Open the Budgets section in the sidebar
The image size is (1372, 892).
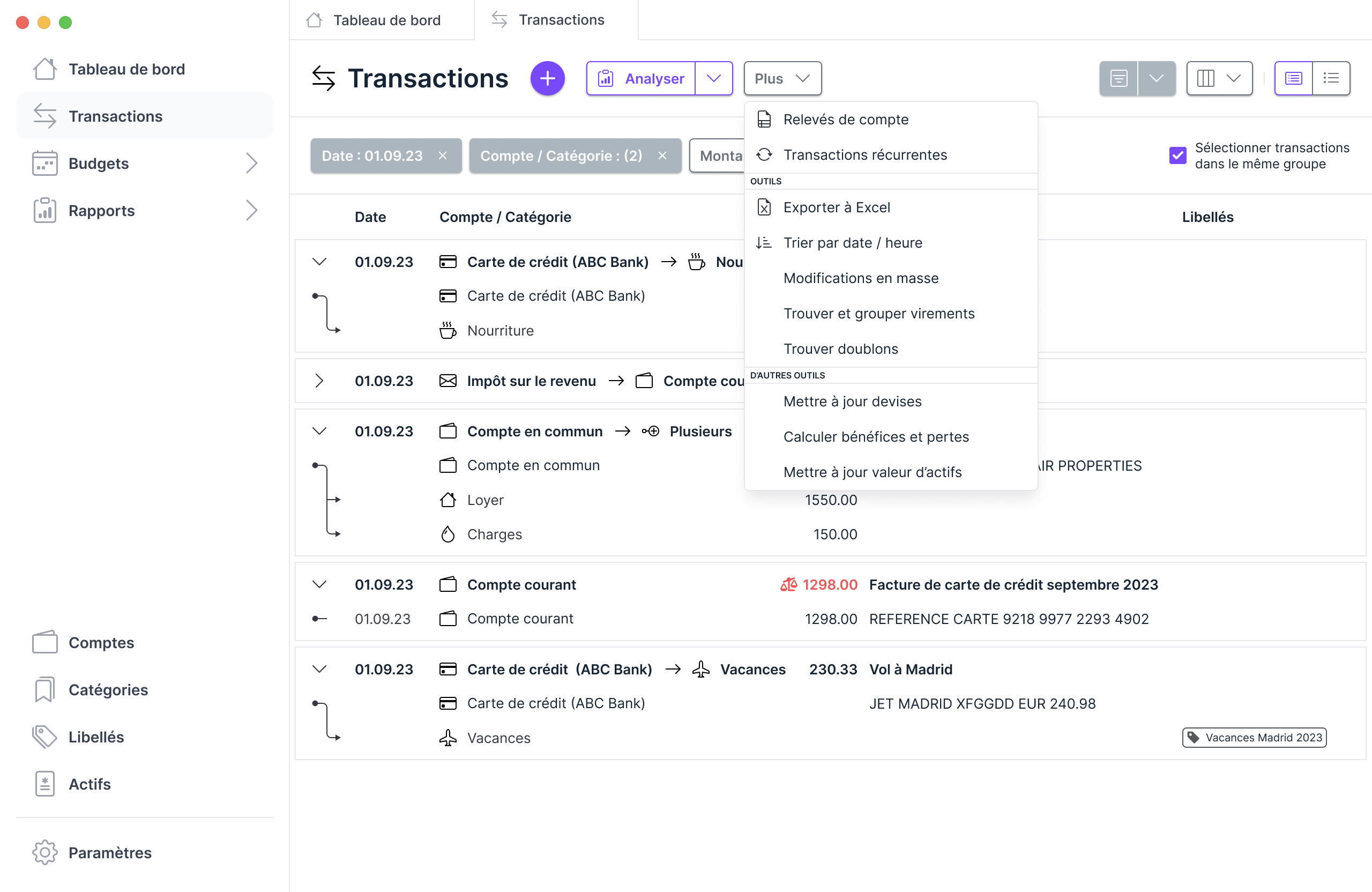(99, 163)
